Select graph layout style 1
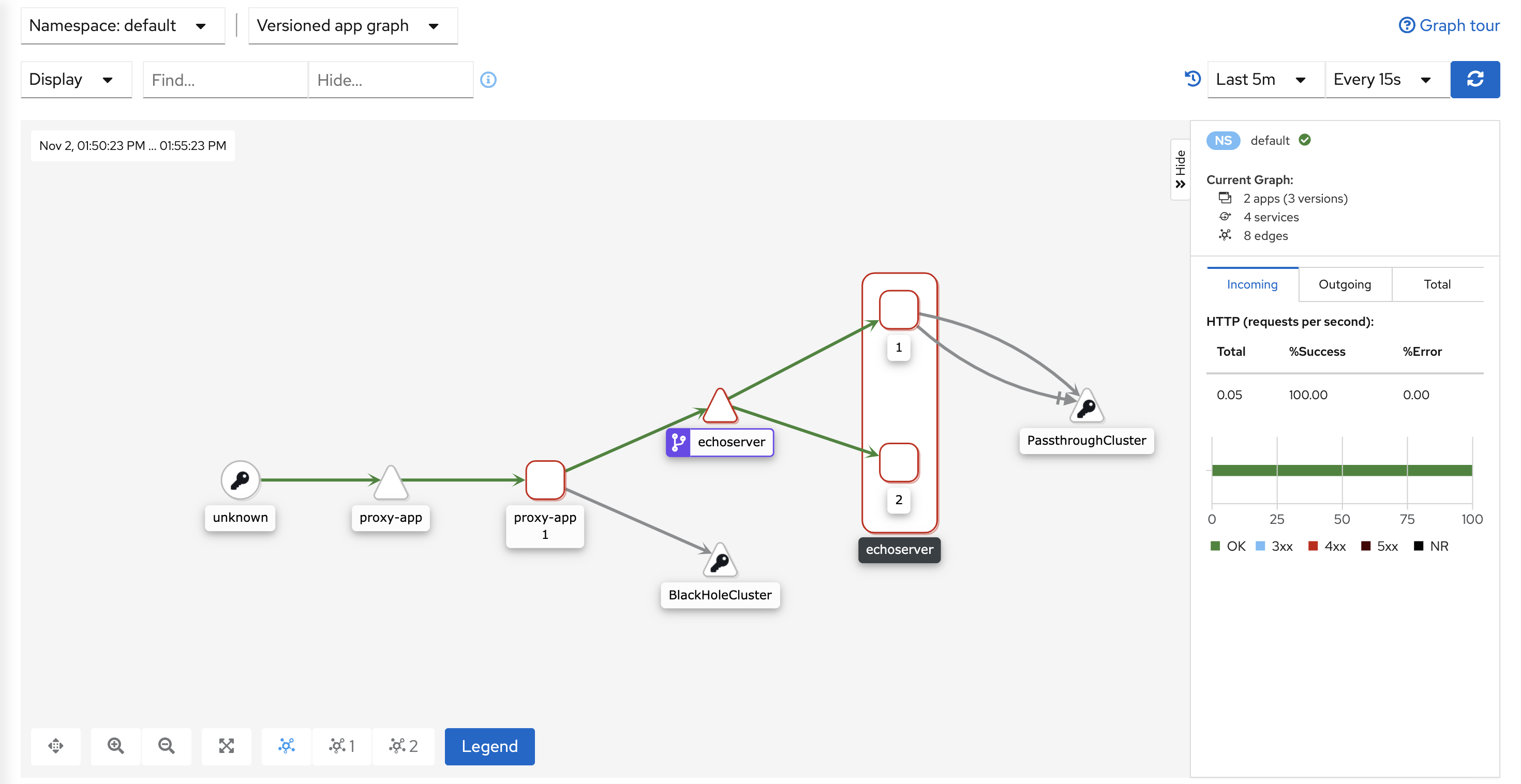Viewport: 1521px width, 784px height. pos(342,746)
